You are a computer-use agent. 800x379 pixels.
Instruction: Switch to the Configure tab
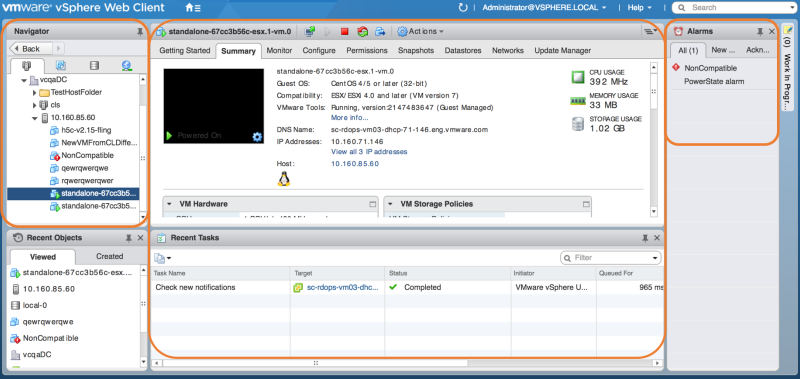tap(319, 50)
